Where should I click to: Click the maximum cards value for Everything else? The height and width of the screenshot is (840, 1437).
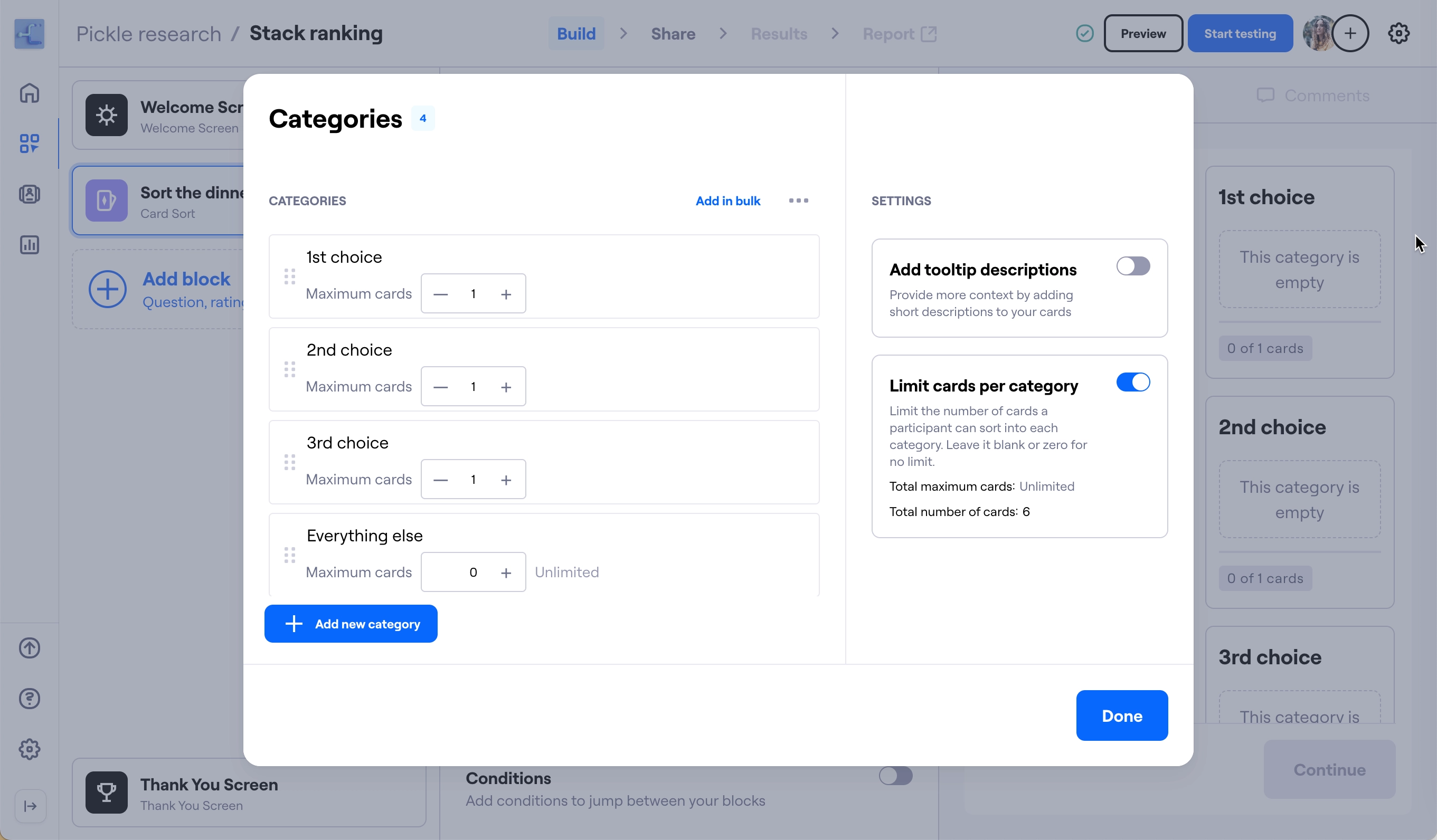[x=472, y=572]
